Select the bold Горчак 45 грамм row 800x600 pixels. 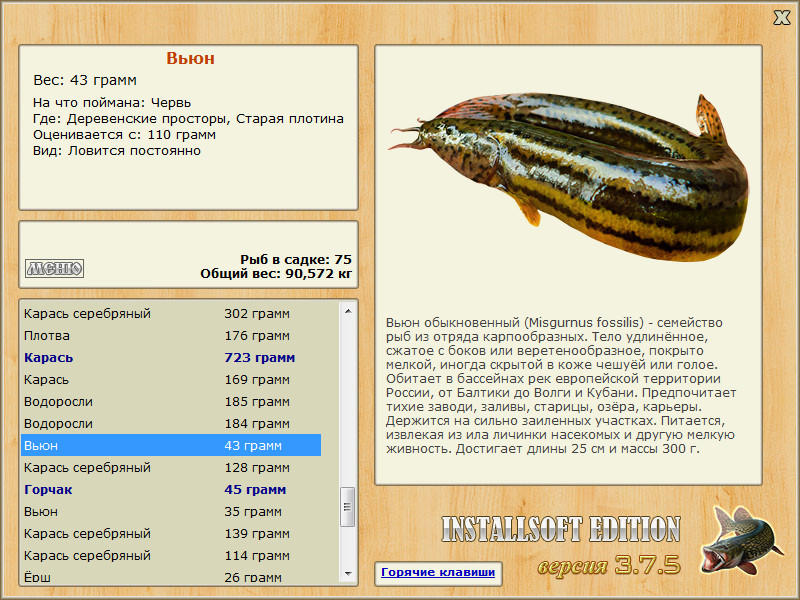(171, 489)
